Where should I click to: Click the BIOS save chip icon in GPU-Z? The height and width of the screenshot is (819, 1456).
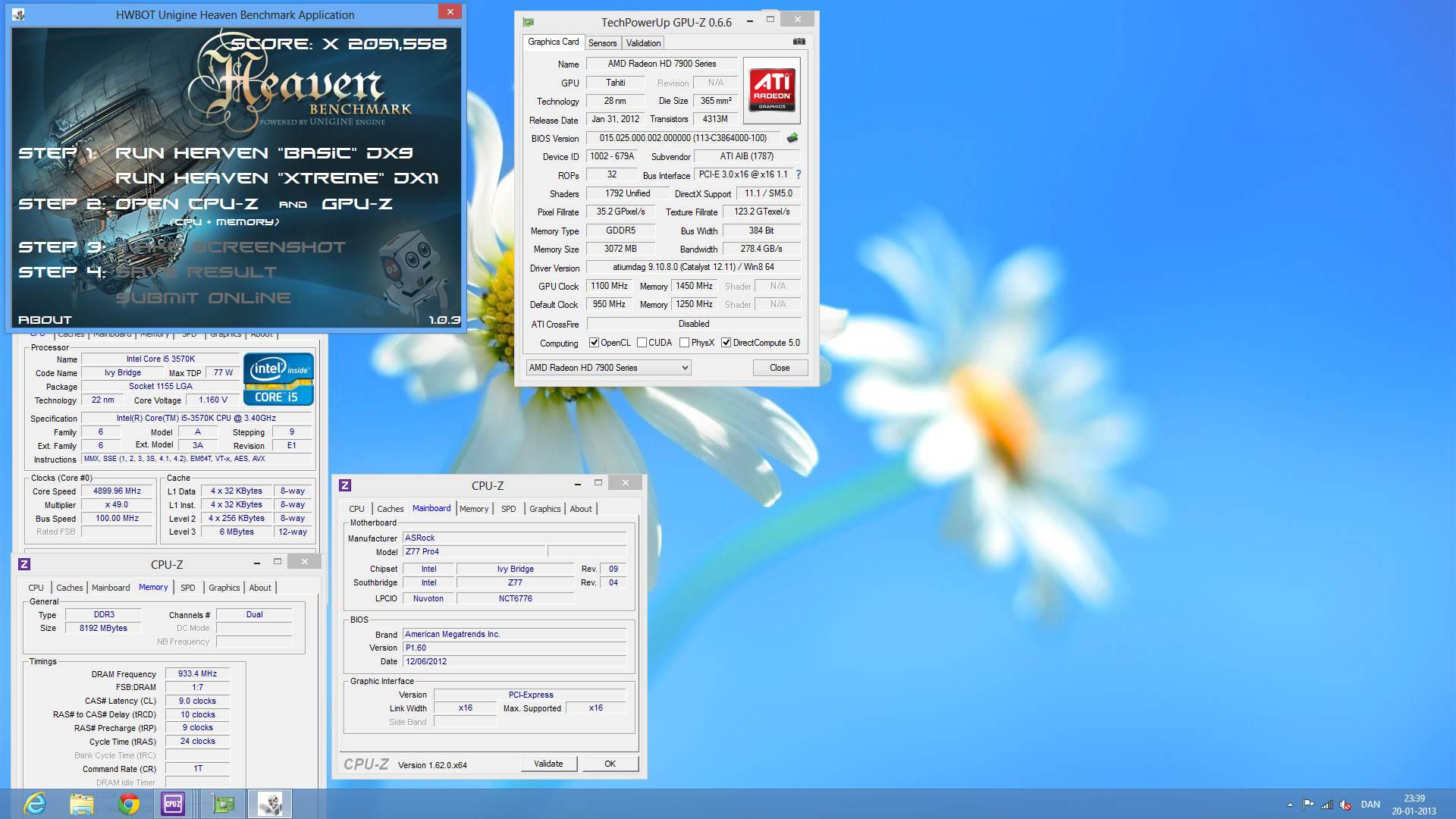[792, 138]
